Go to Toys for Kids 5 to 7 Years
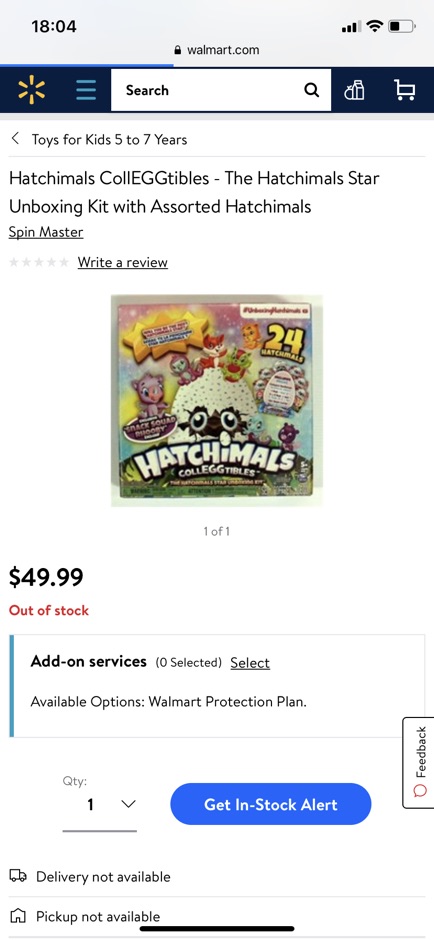Viewport: 434px width, 940px height. point(109,139)
